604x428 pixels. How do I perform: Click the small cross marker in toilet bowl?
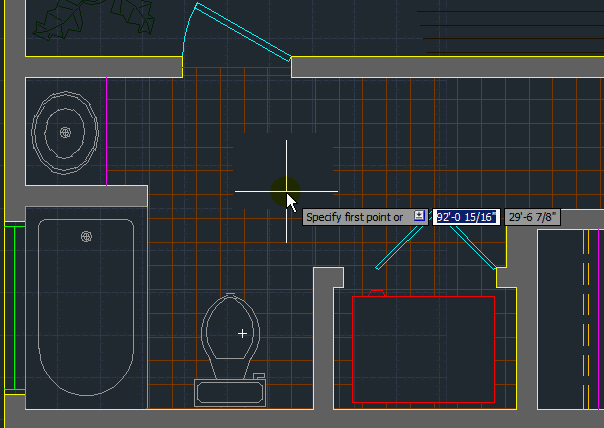242,332
